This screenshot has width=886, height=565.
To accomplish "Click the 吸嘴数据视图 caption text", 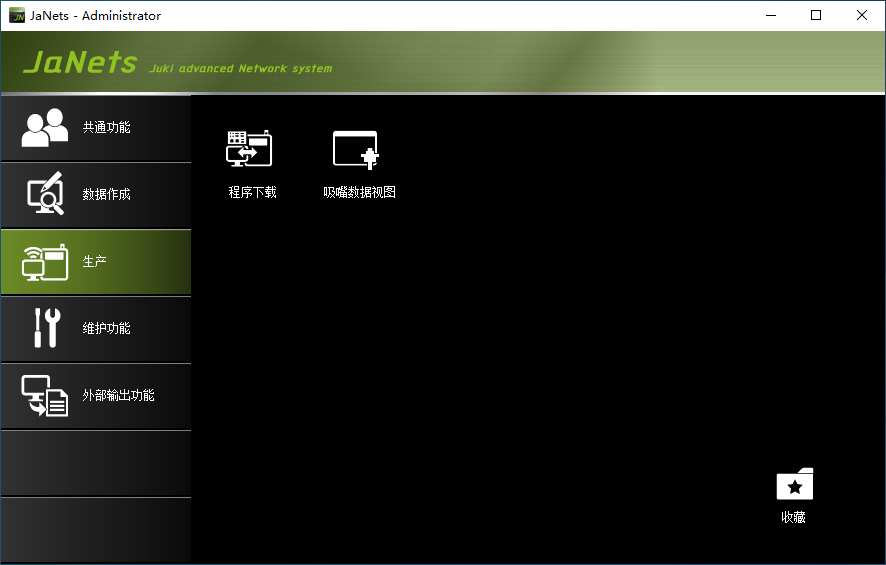I will [x=359, y=192].
